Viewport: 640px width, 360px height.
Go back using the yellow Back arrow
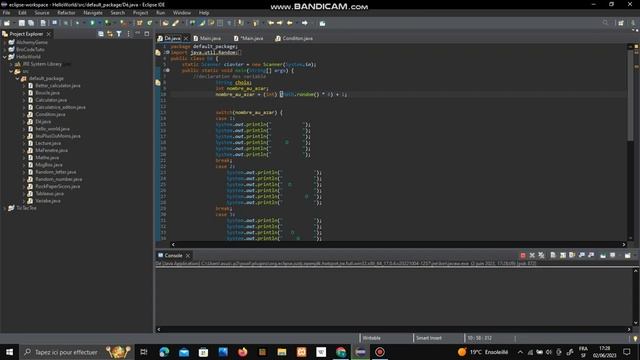(x=289, y=23)
